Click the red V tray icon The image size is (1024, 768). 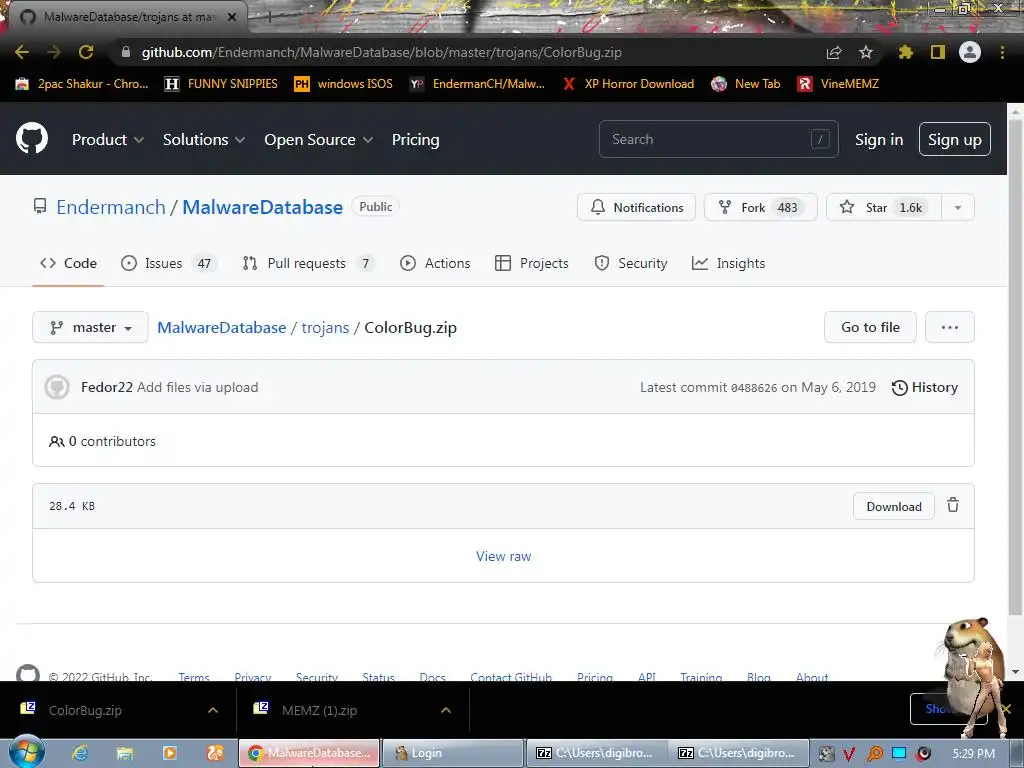pos(849,754)
